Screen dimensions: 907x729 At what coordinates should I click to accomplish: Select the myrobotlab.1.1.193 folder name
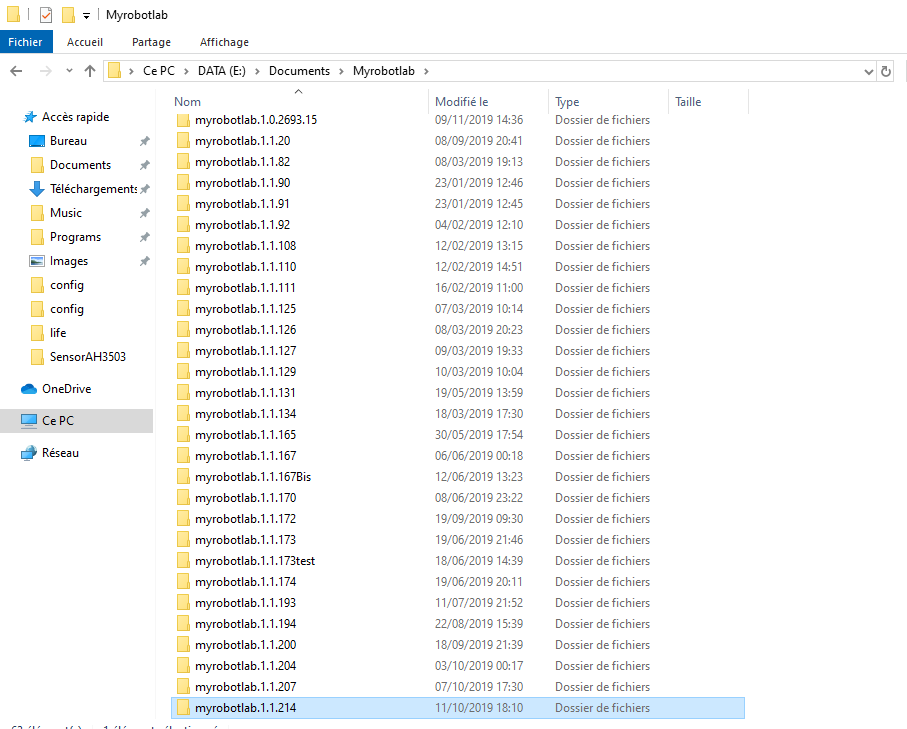[245, 603]
